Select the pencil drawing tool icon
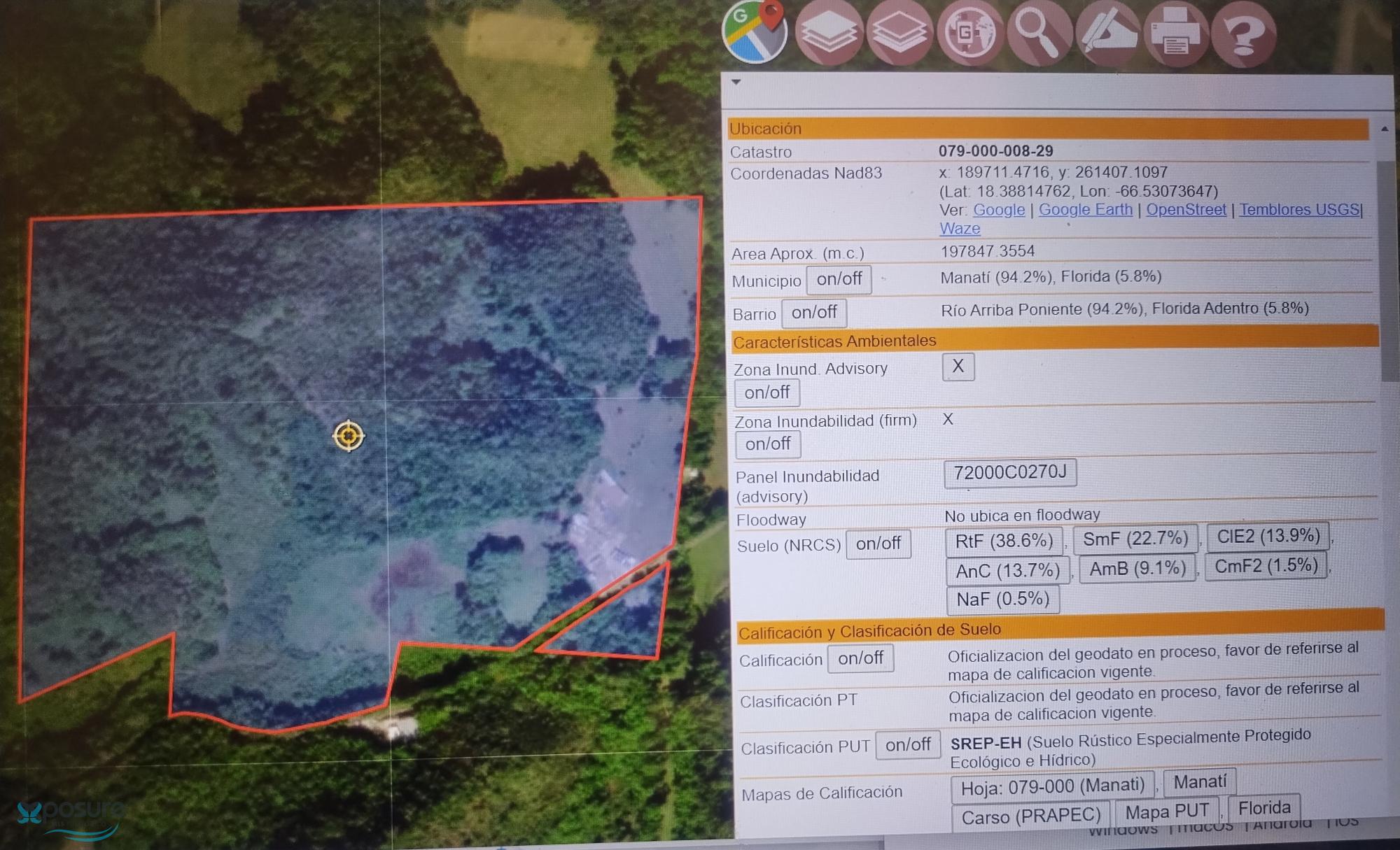 tap(1108, 32)
